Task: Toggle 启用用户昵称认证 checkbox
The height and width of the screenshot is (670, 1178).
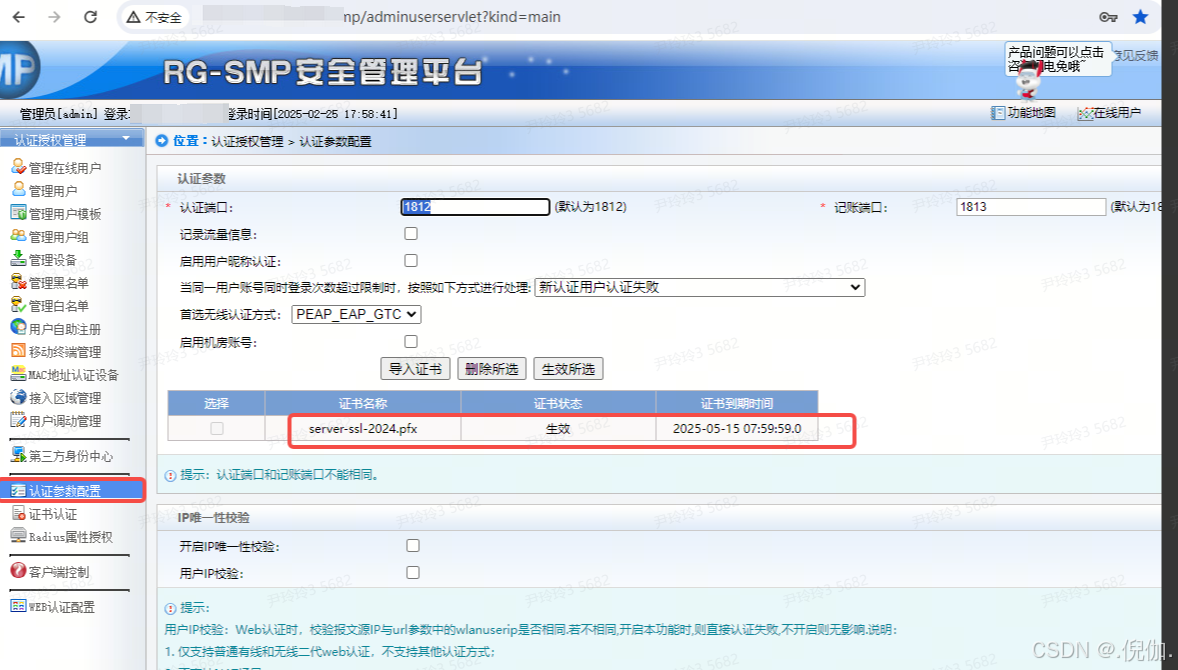Action: [411, 261]
